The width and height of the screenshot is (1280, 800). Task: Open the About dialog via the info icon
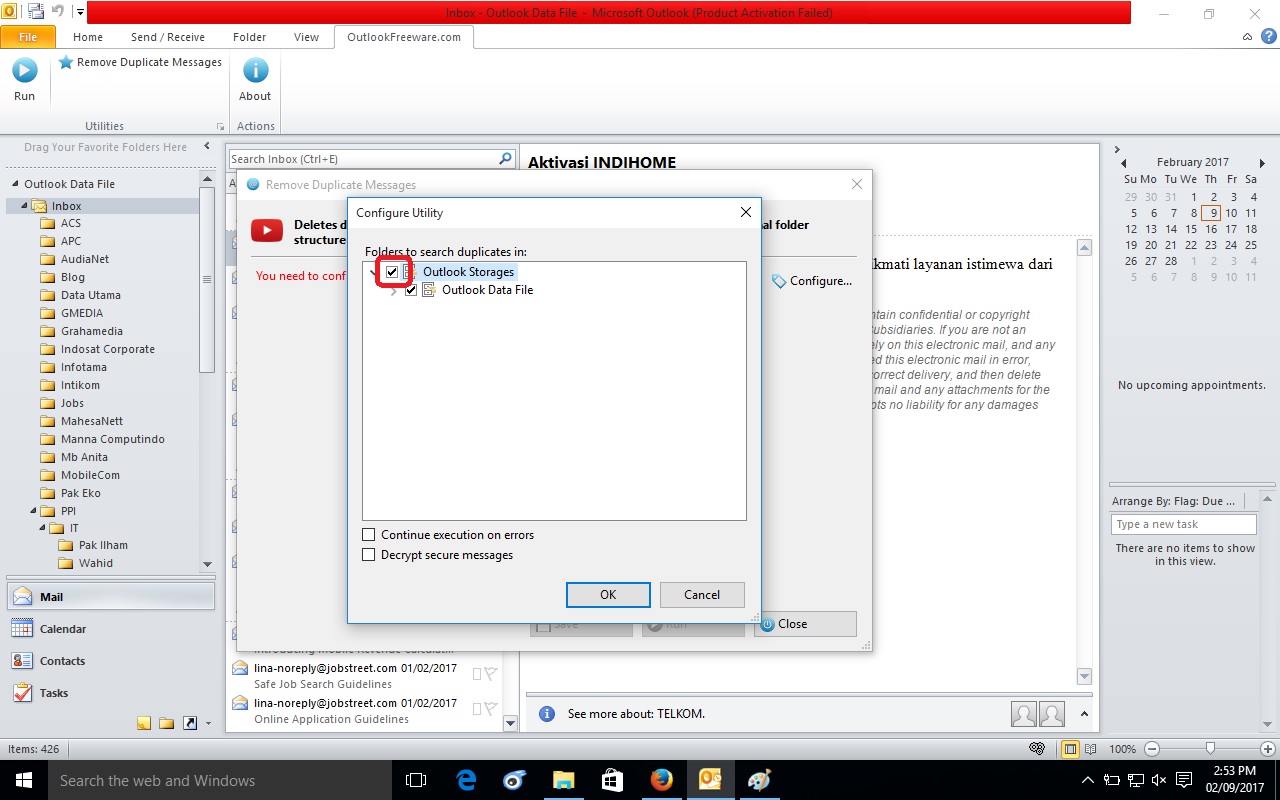click(255, 70)
